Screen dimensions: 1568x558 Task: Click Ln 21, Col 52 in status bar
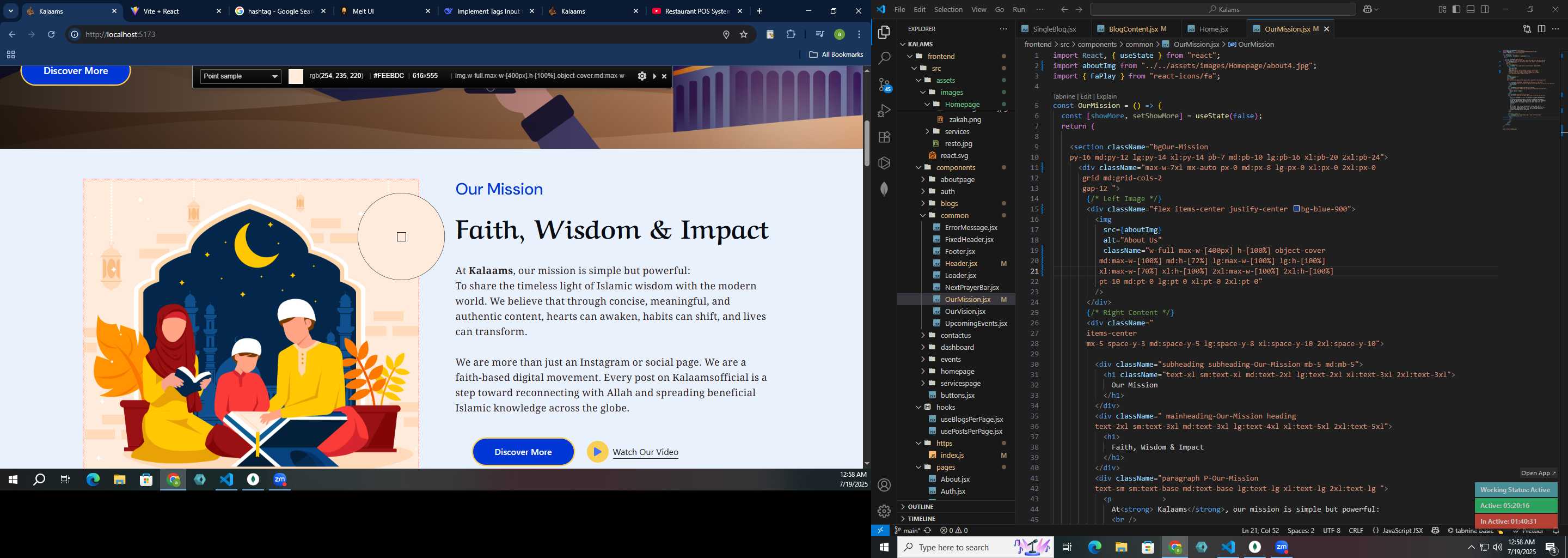1260,531
